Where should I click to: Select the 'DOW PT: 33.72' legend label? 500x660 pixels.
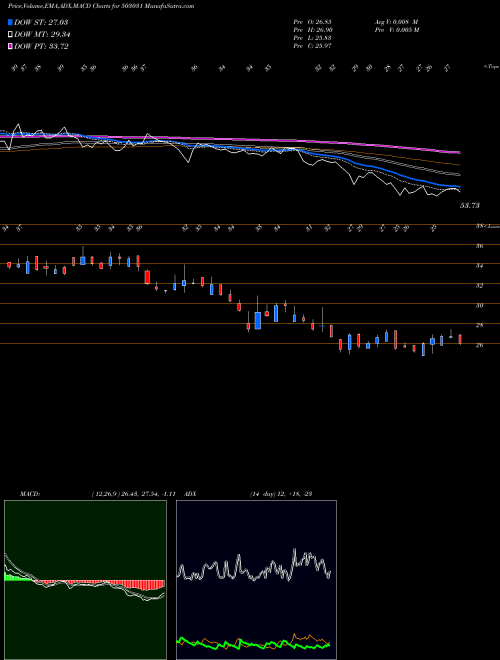[x=41, y=46]
